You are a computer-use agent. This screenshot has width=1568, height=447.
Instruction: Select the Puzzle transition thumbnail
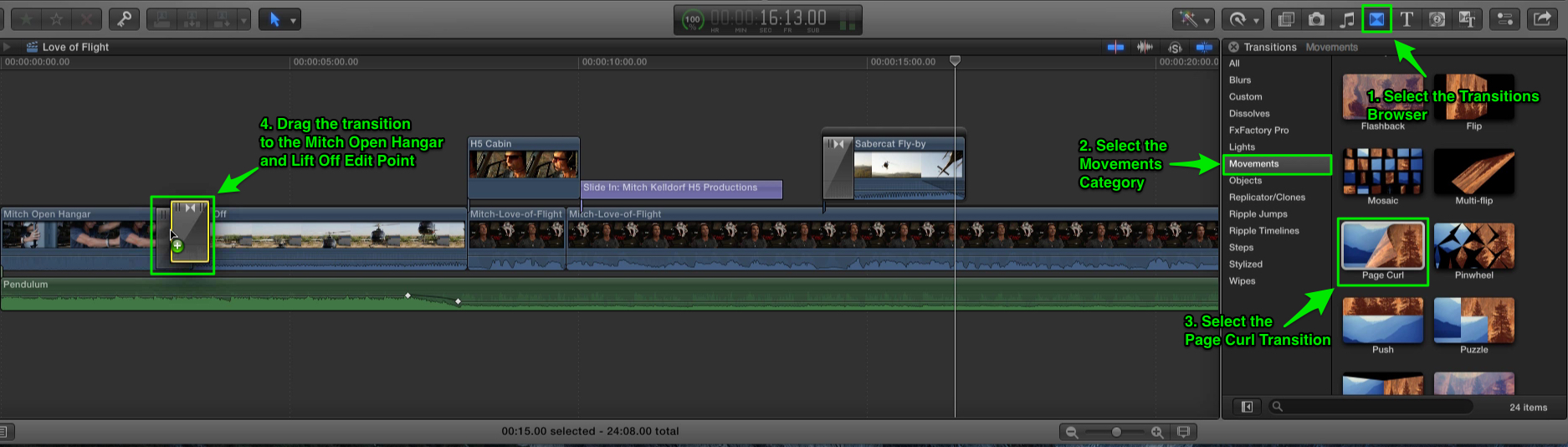(x=1473, y=321)
